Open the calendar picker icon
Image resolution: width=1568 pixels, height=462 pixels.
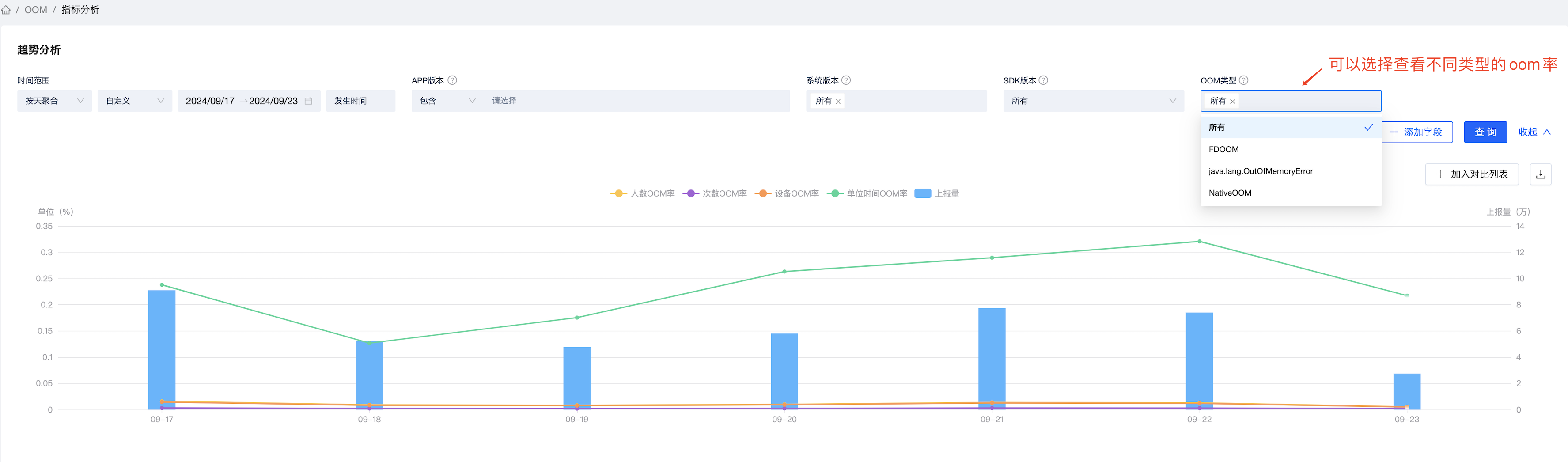pyautogui.click(x=309, y=101)
